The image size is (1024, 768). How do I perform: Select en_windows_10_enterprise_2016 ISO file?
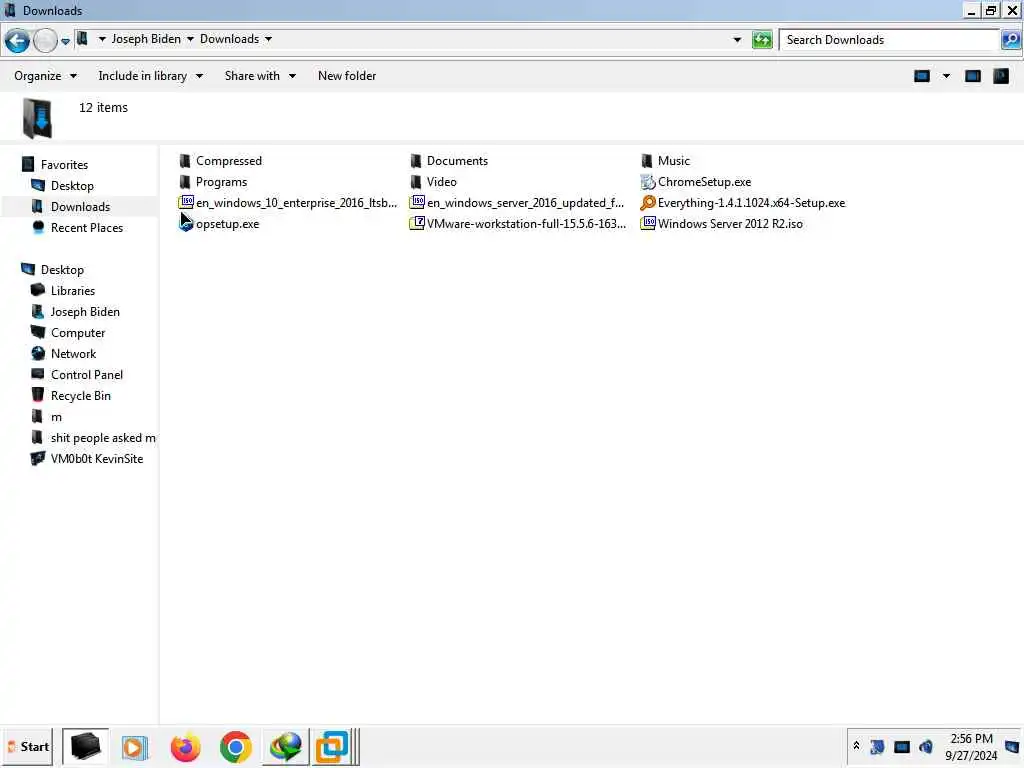(288, 202)
